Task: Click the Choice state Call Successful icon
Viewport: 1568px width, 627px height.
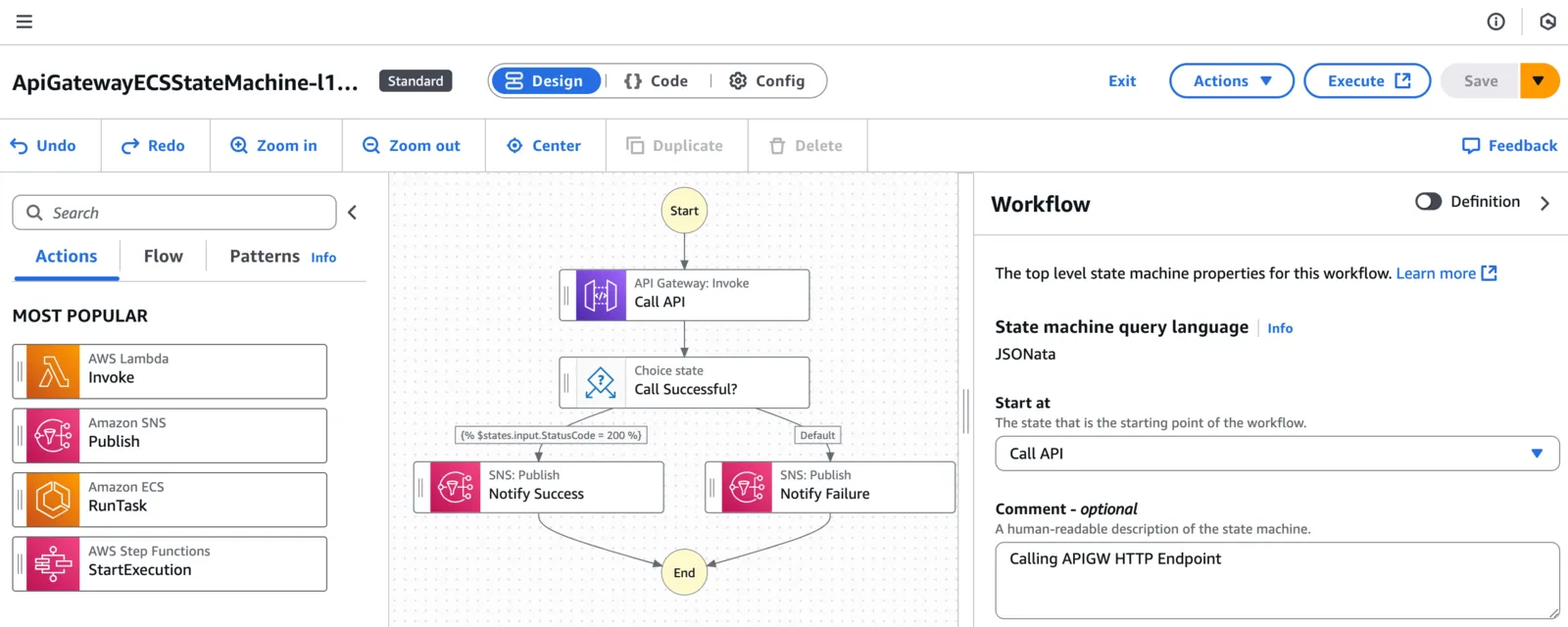Action: [600, 382]
